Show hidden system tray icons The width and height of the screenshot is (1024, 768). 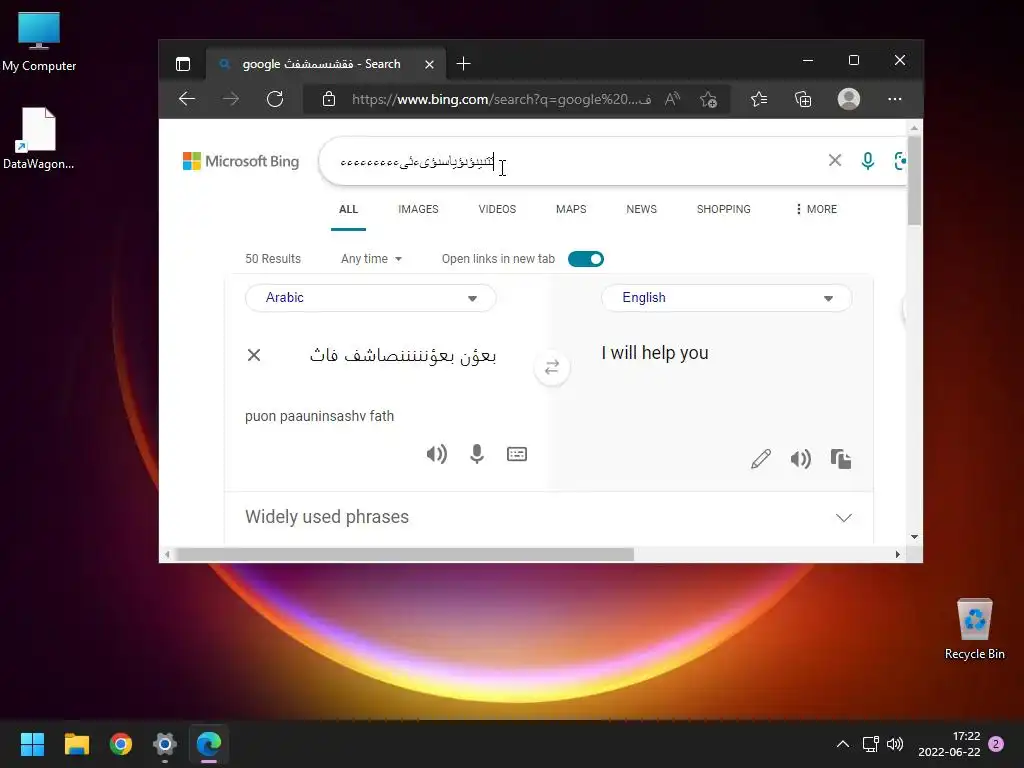point(843,744)
